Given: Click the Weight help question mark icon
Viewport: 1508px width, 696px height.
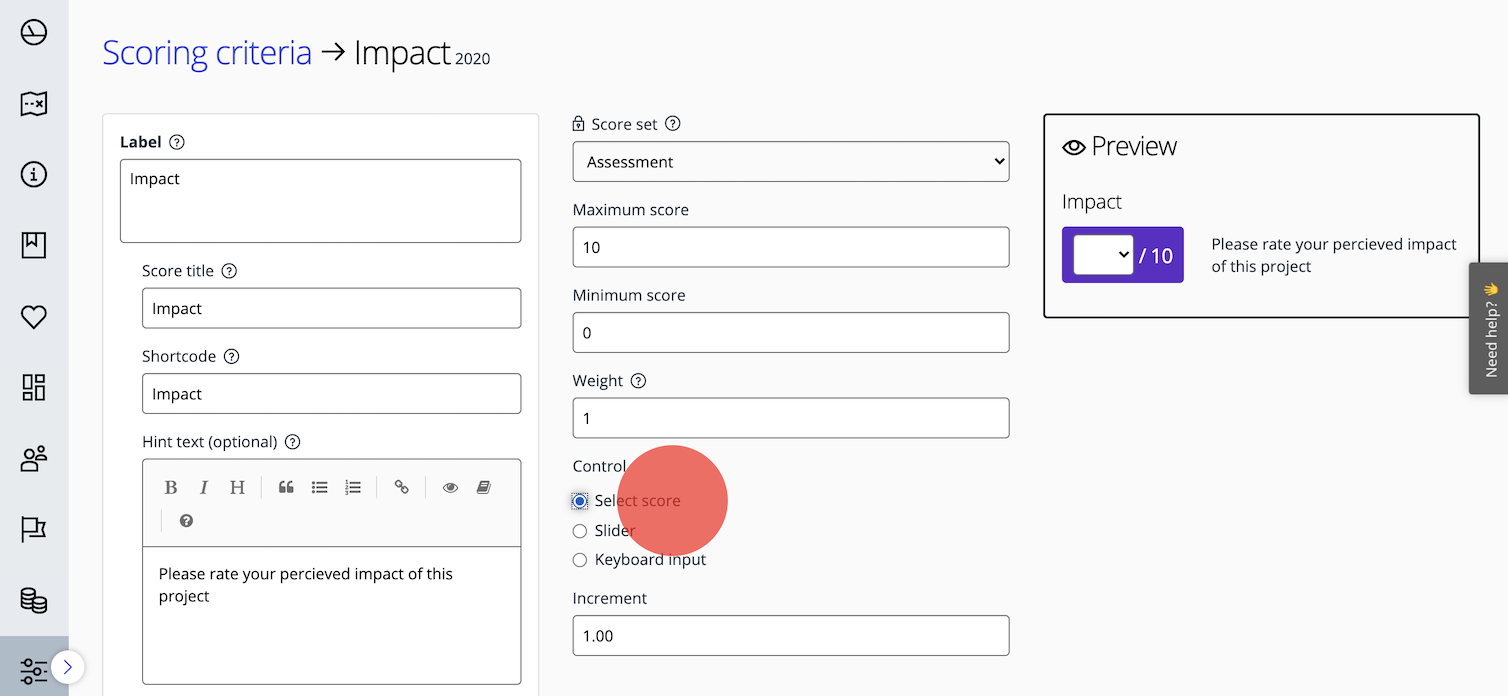Looking at the screenshot, I should click(x=639, y=381).
